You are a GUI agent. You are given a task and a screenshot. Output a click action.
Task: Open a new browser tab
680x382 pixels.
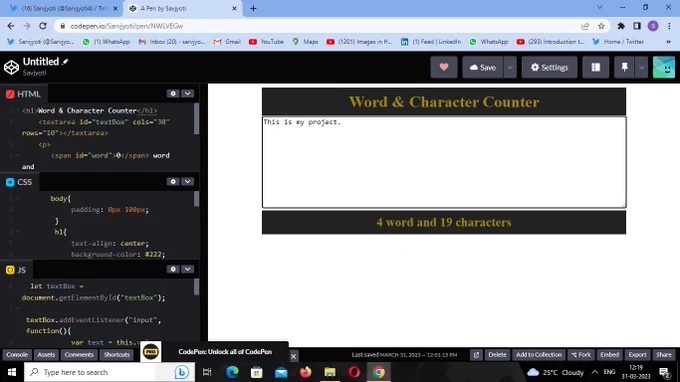click(x=253, y=8)
